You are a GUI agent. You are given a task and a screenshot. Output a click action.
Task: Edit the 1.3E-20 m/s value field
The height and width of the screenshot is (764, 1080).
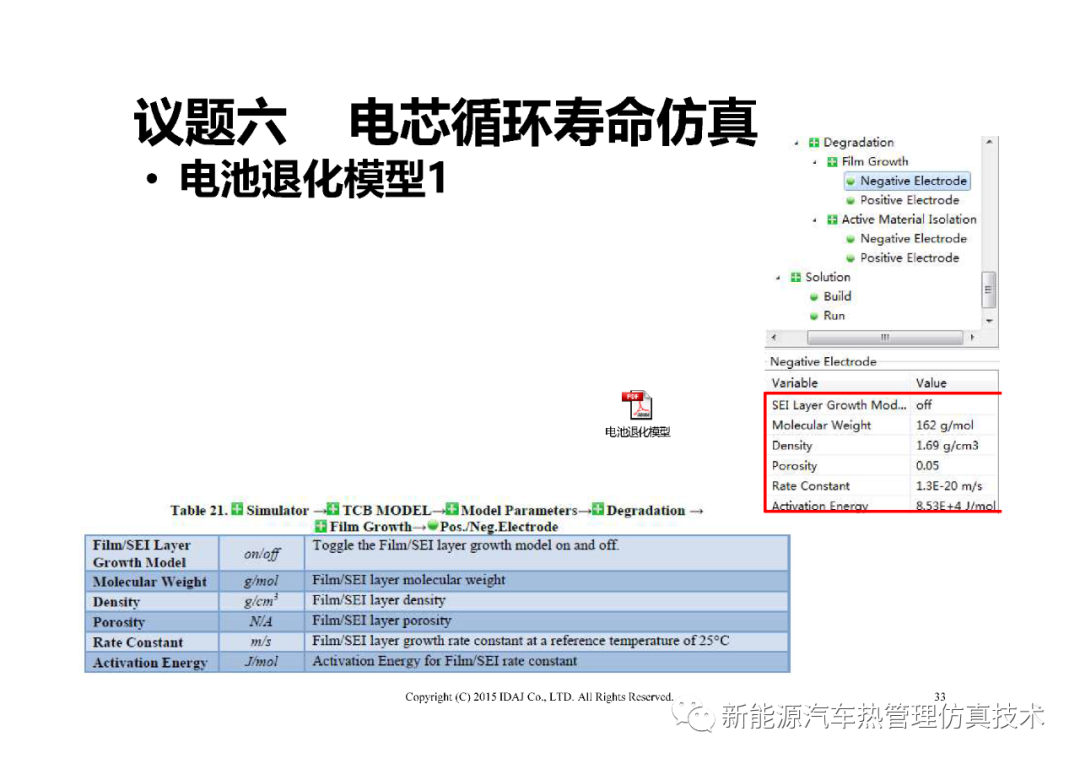[953, 486]
